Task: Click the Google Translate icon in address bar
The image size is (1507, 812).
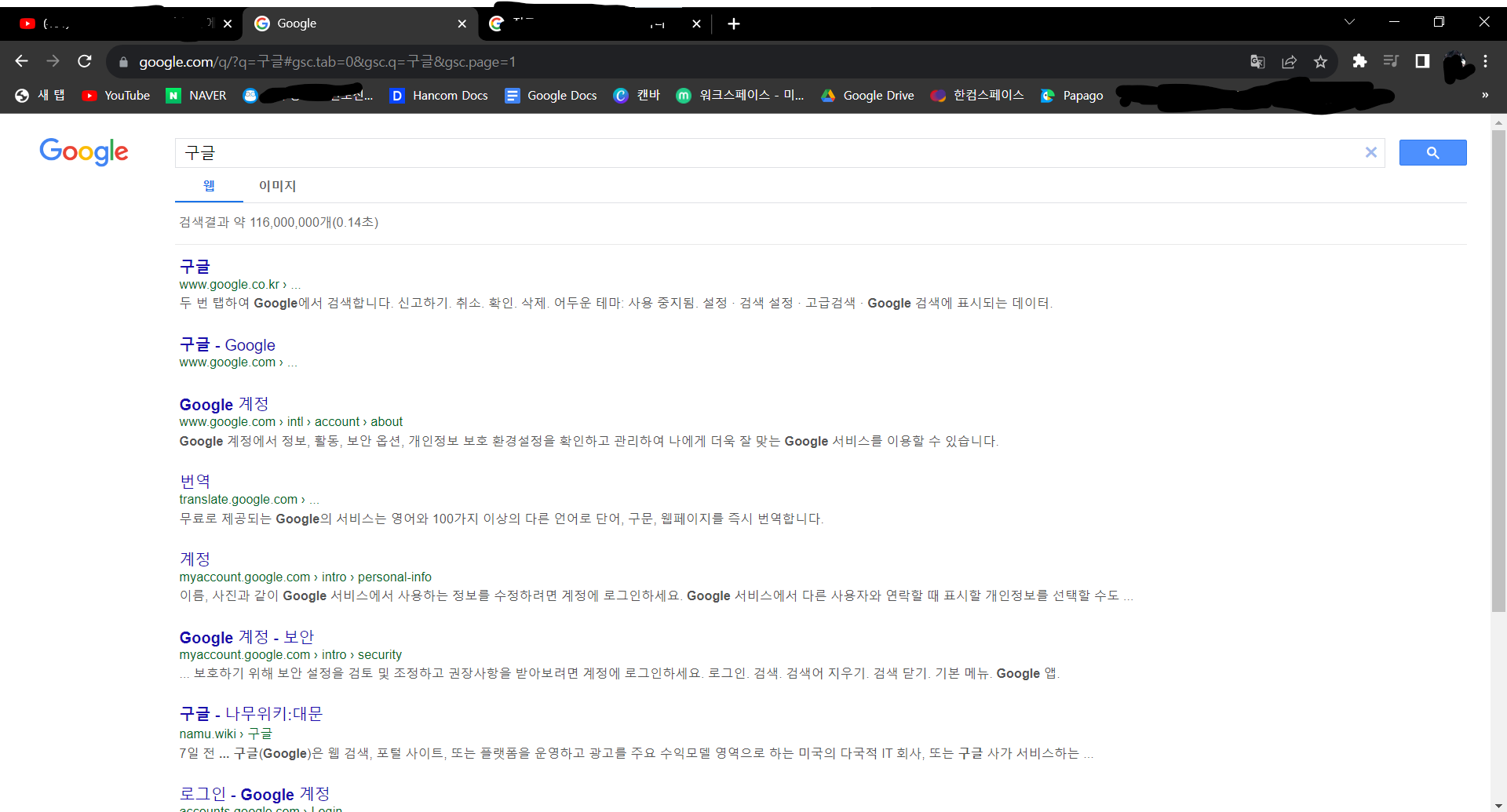Action: pyautogui.click(x=1257, y=61)
